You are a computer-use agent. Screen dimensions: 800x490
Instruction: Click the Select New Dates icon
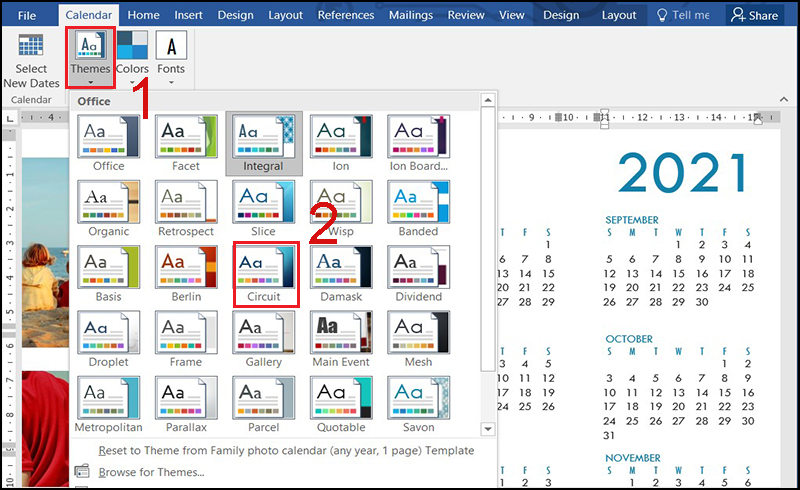[31, 45]
